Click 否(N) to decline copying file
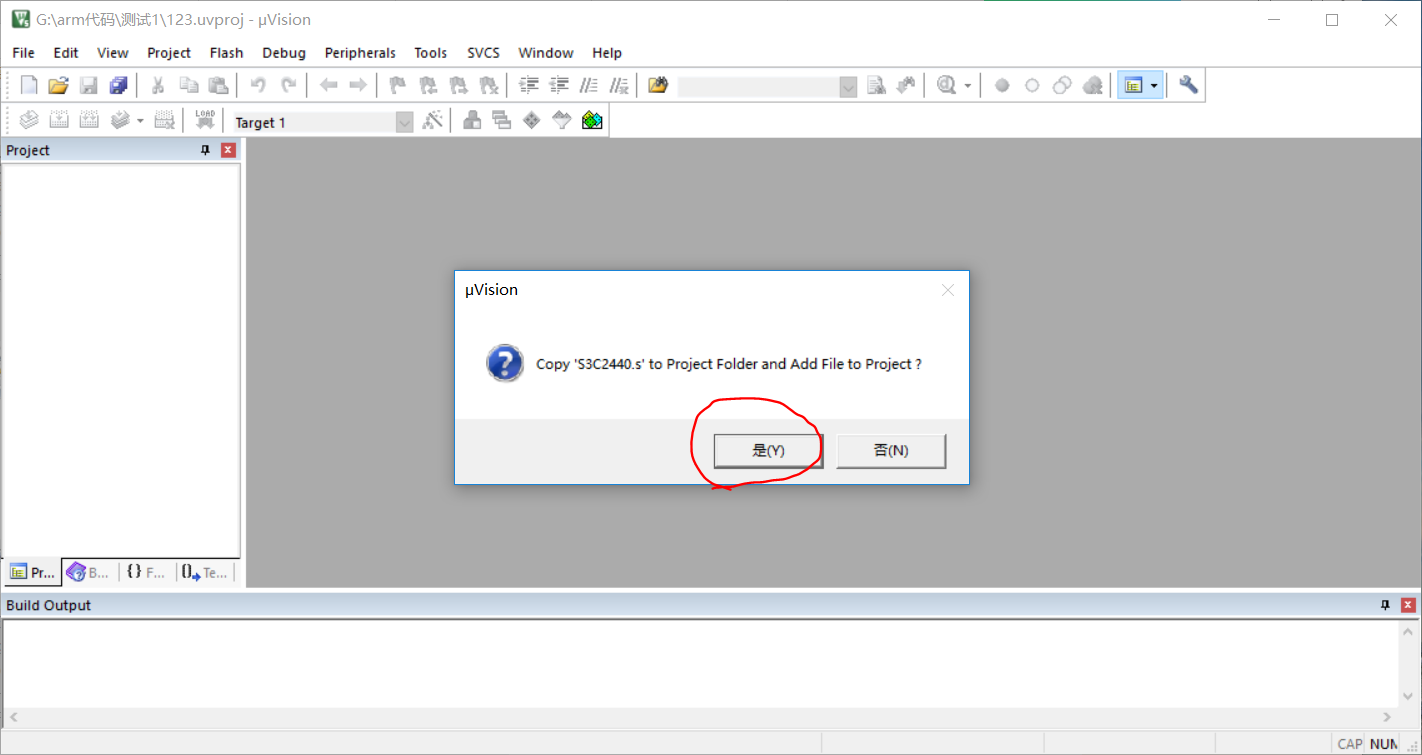 pos(891,450)
